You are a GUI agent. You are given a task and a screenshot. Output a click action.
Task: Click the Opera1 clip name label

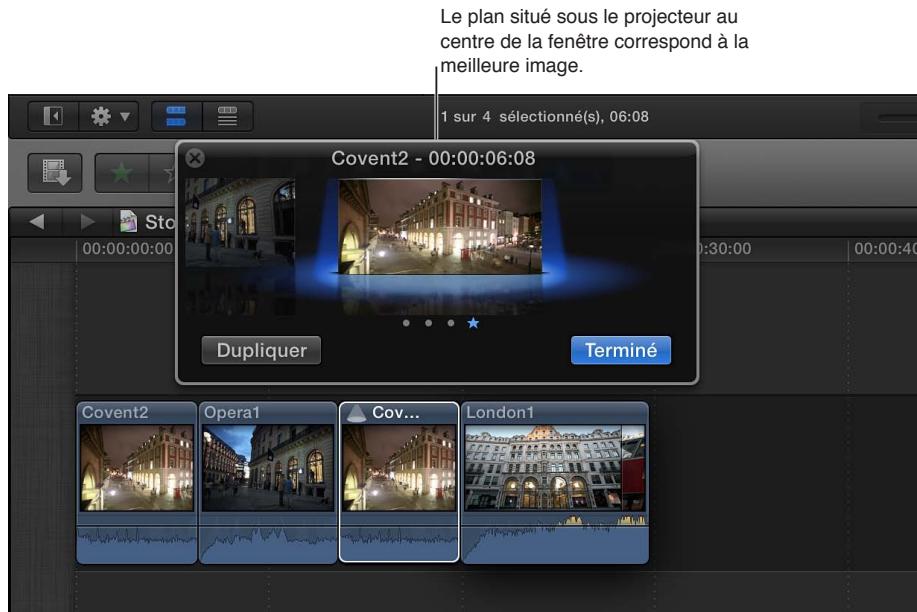coord(232,412)
